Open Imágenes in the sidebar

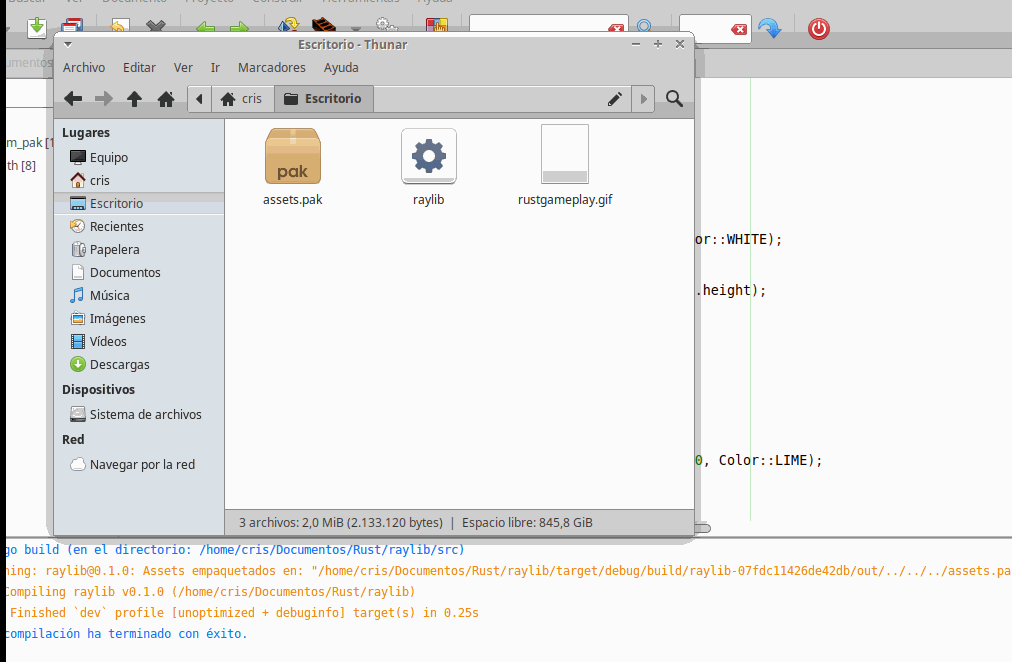pyautogui.click(x=139, y=319)
